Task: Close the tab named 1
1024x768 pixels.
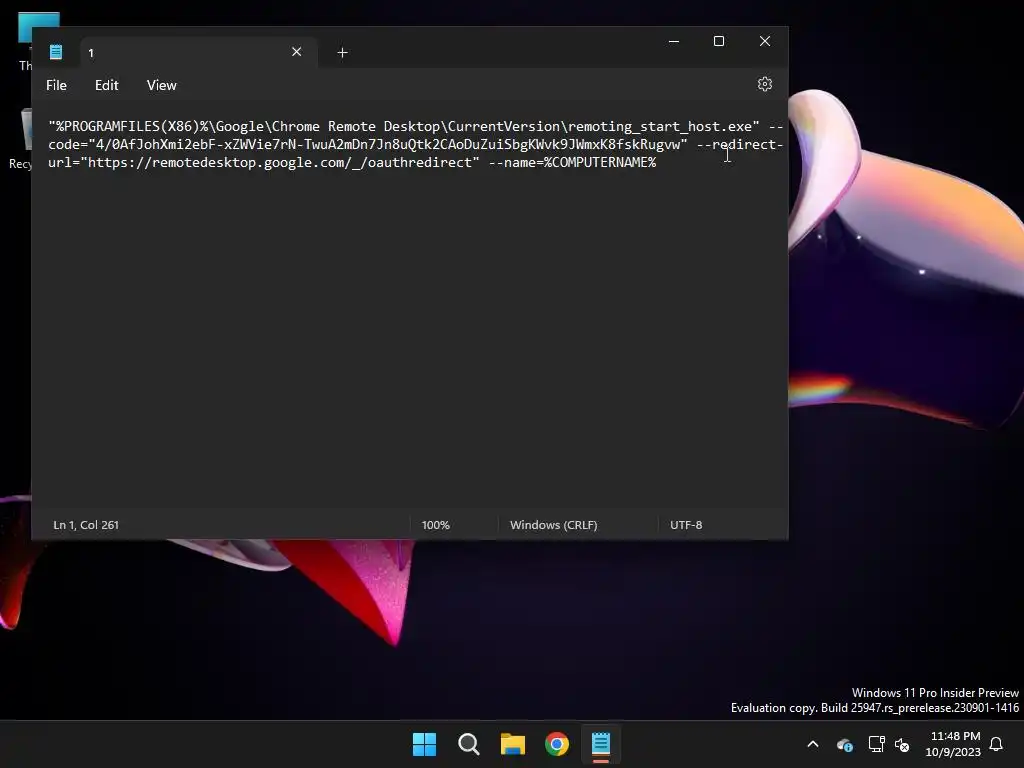Action: (x=296, y=52)
